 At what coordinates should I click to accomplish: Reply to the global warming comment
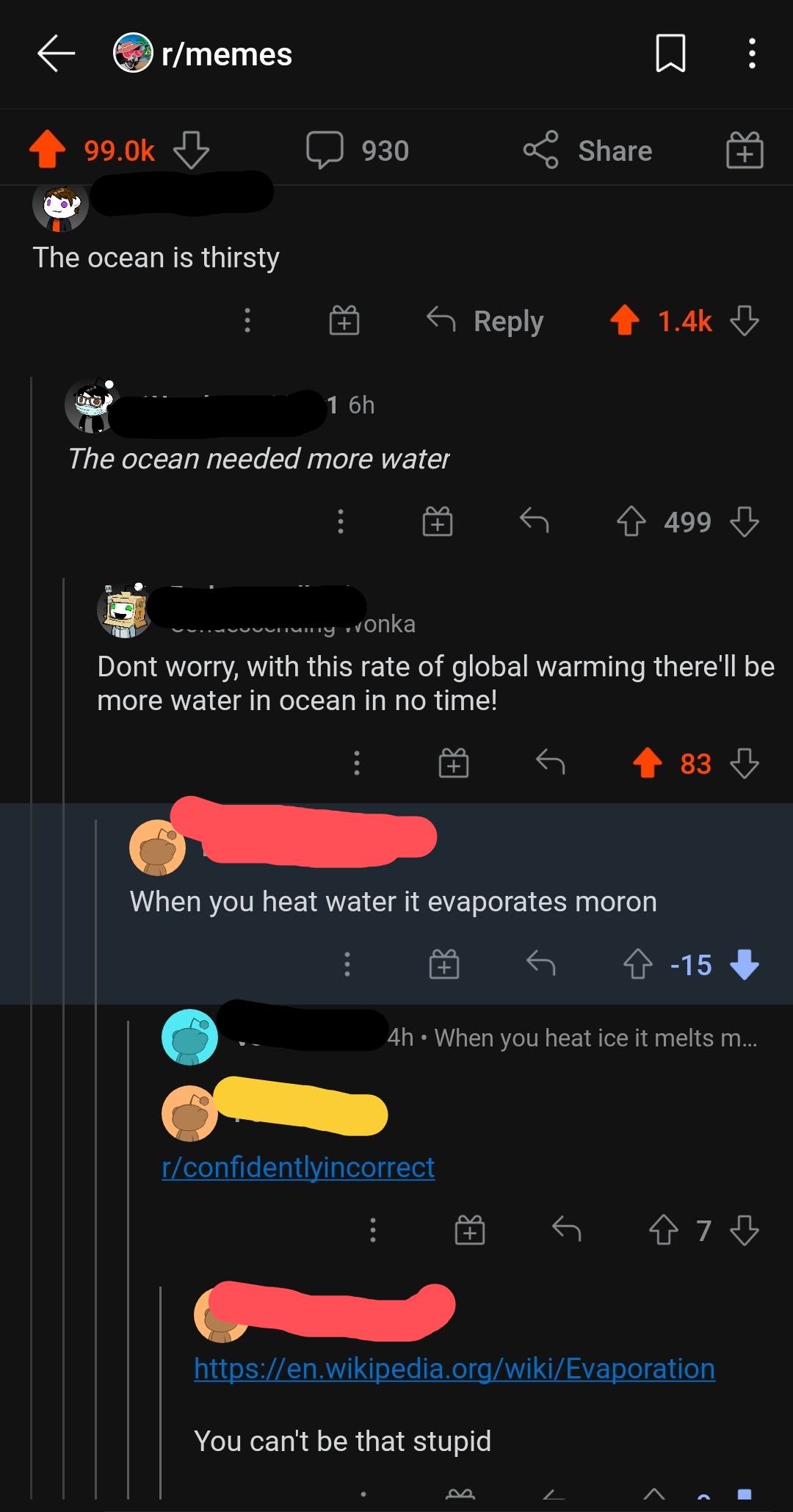coord(550,763)
